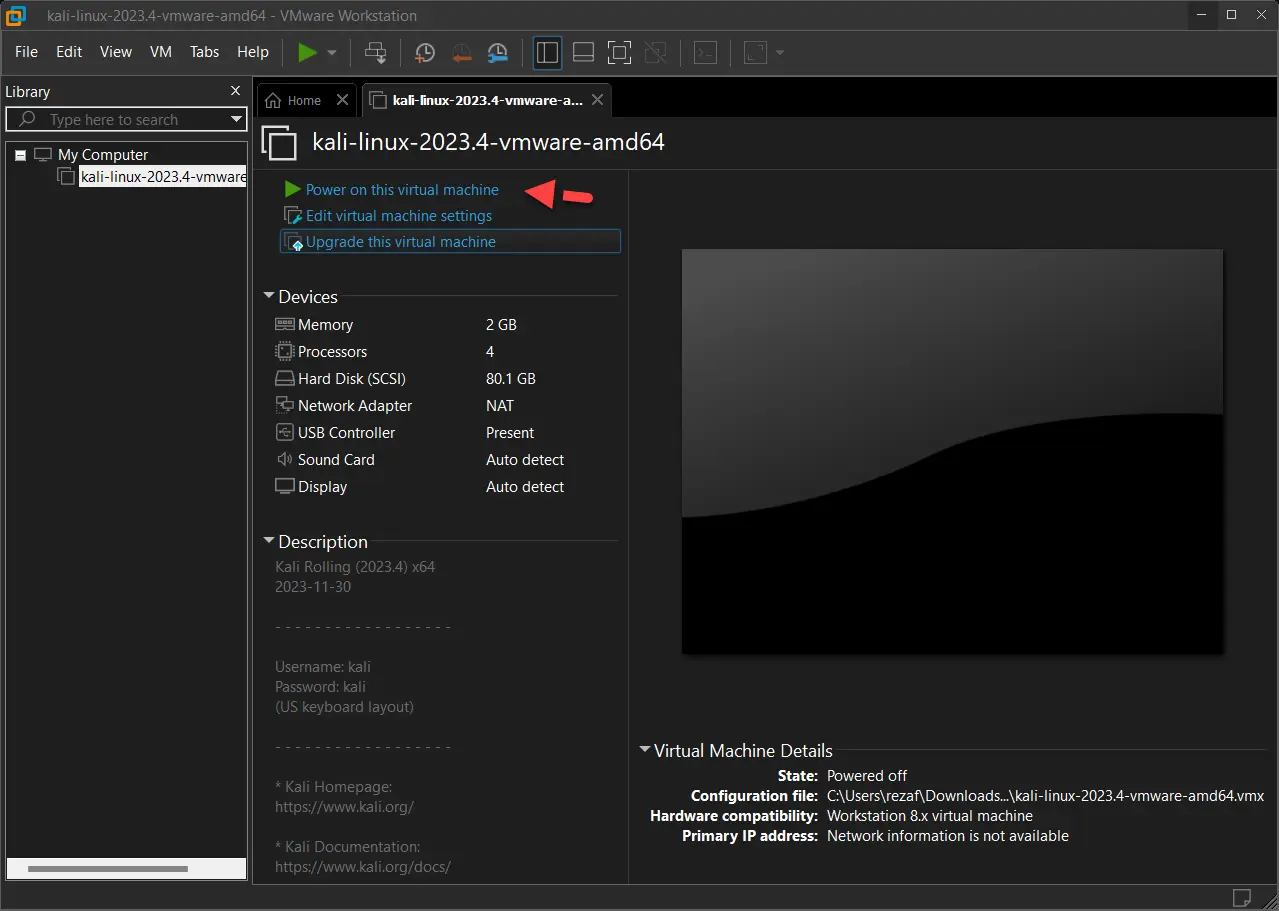The height and width of the screenshot is (911, 1279).
Task: Collapse the Devices section
Action: [x=268, y=296]
